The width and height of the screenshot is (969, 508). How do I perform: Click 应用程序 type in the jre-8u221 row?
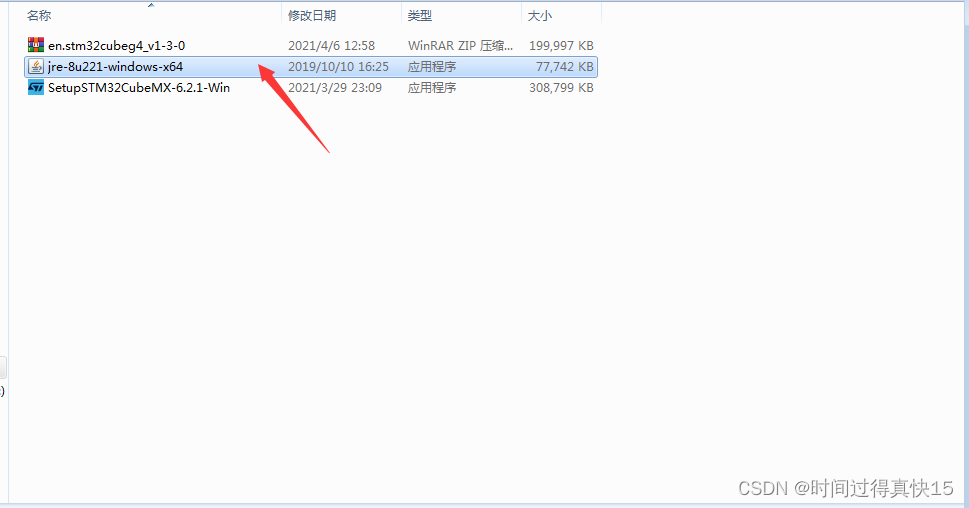point(432,67)
